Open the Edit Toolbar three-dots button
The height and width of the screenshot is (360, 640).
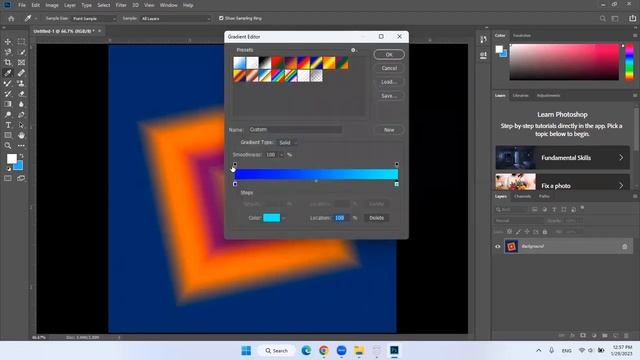tap(21, 146)
